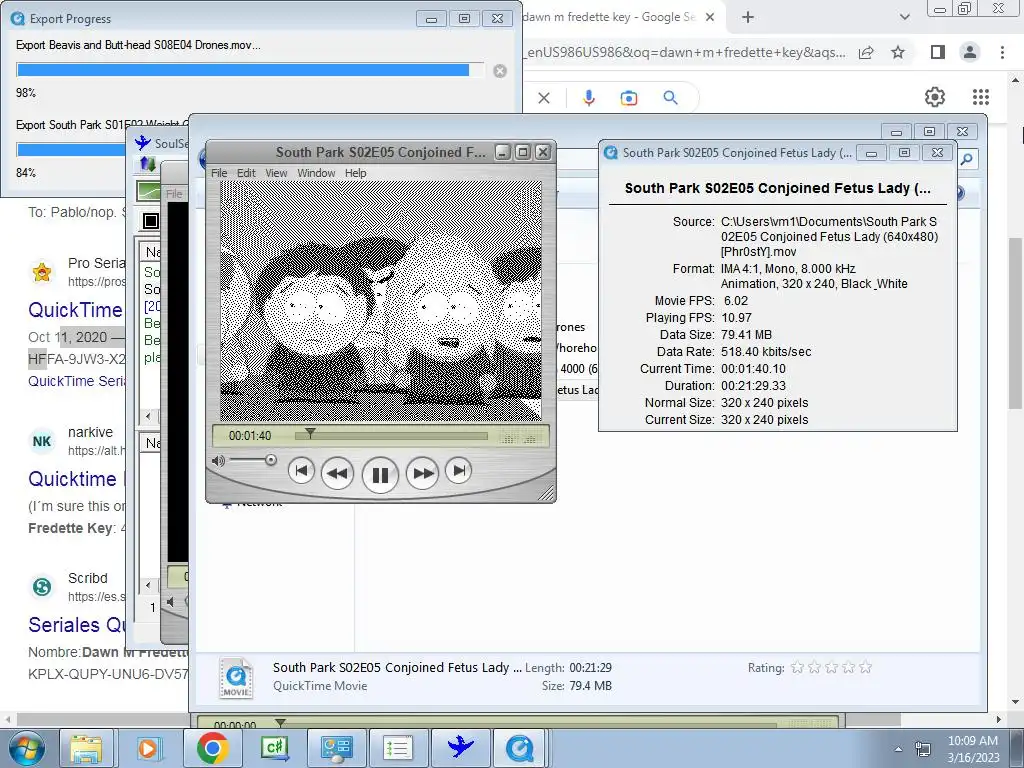Viewport: 1024px width, 768px height.
Task: Click the Data Rate value 518.40 kbits/sec
Action: pos(766,351)
